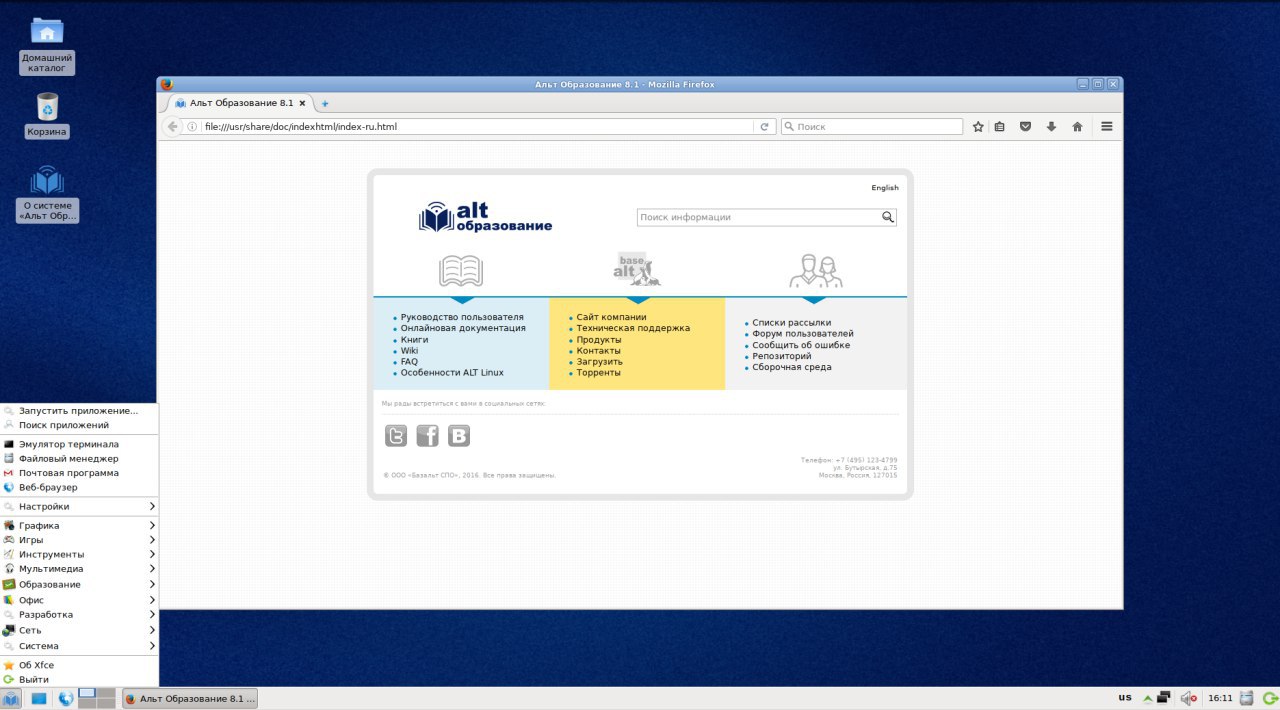Viewport: 1280px width, 710px height.
Task: Expand the Образование submenu
Action: (79, 584)
